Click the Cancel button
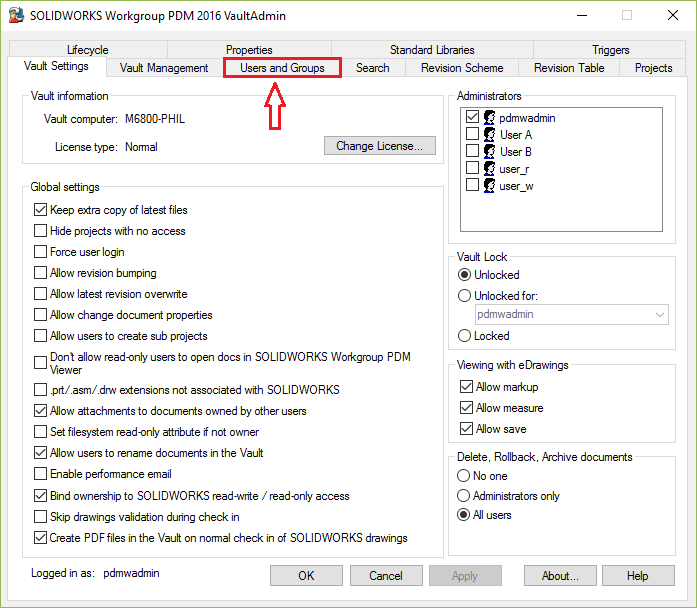 [386, 576]
